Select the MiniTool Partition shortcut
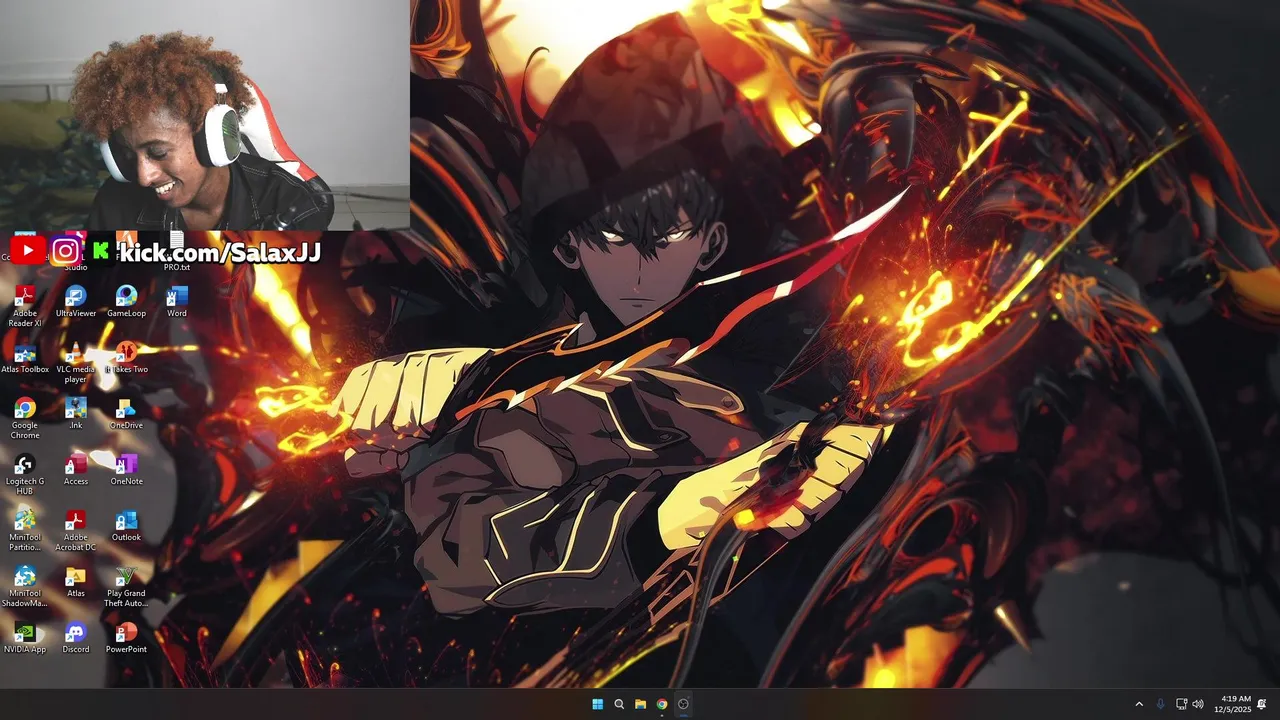The height and width of the screenshot is (720, 1280). [25, 530]
